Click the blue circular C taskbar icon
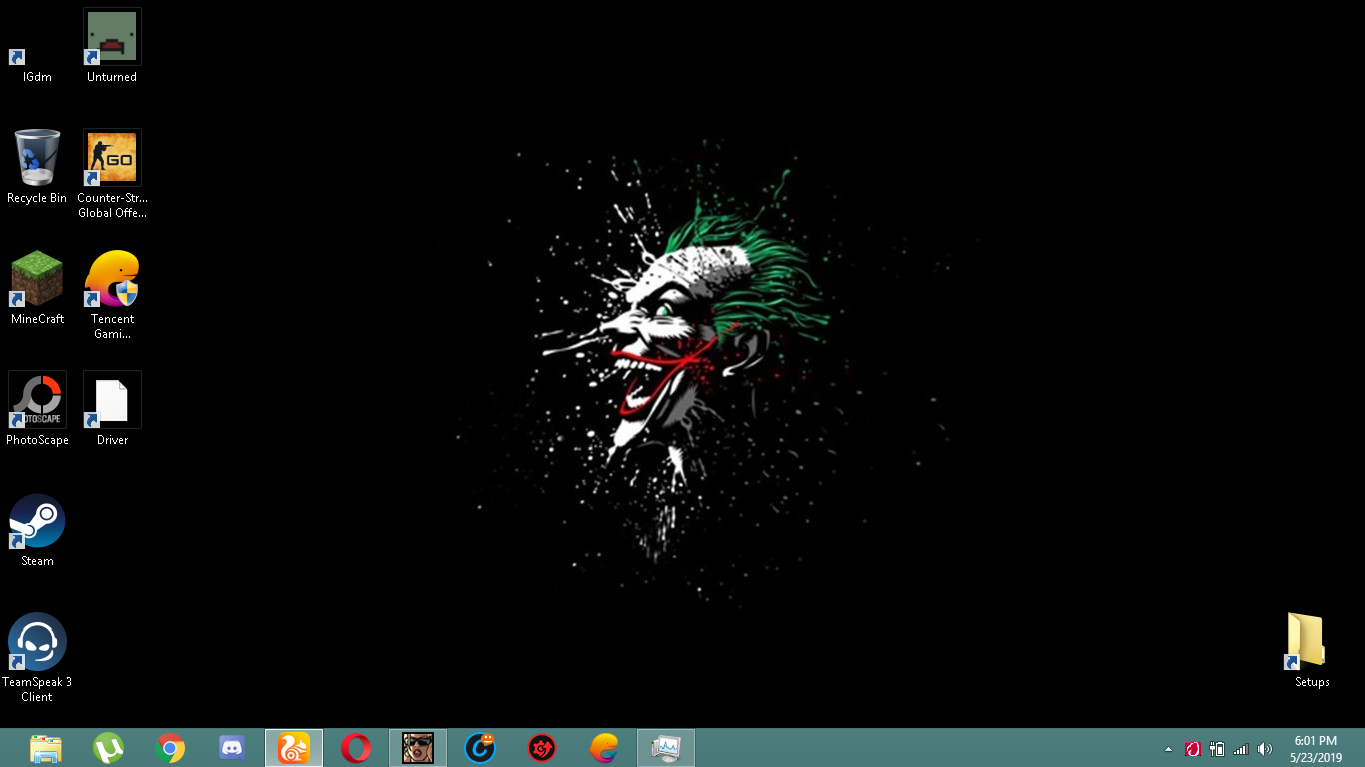Viewport: 1365px width, 767px height. tap(480, 748)
